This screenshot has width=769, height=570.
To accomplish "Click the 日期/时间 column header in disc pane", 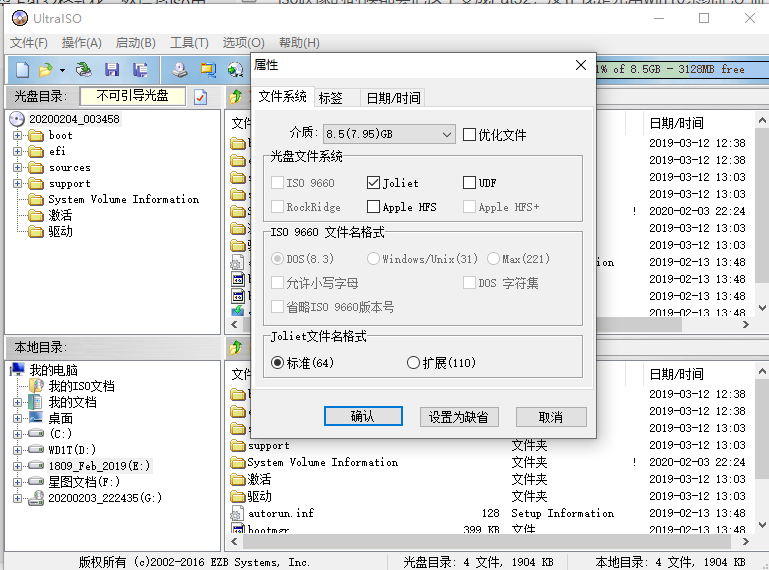I will click(x=676, y=123).
